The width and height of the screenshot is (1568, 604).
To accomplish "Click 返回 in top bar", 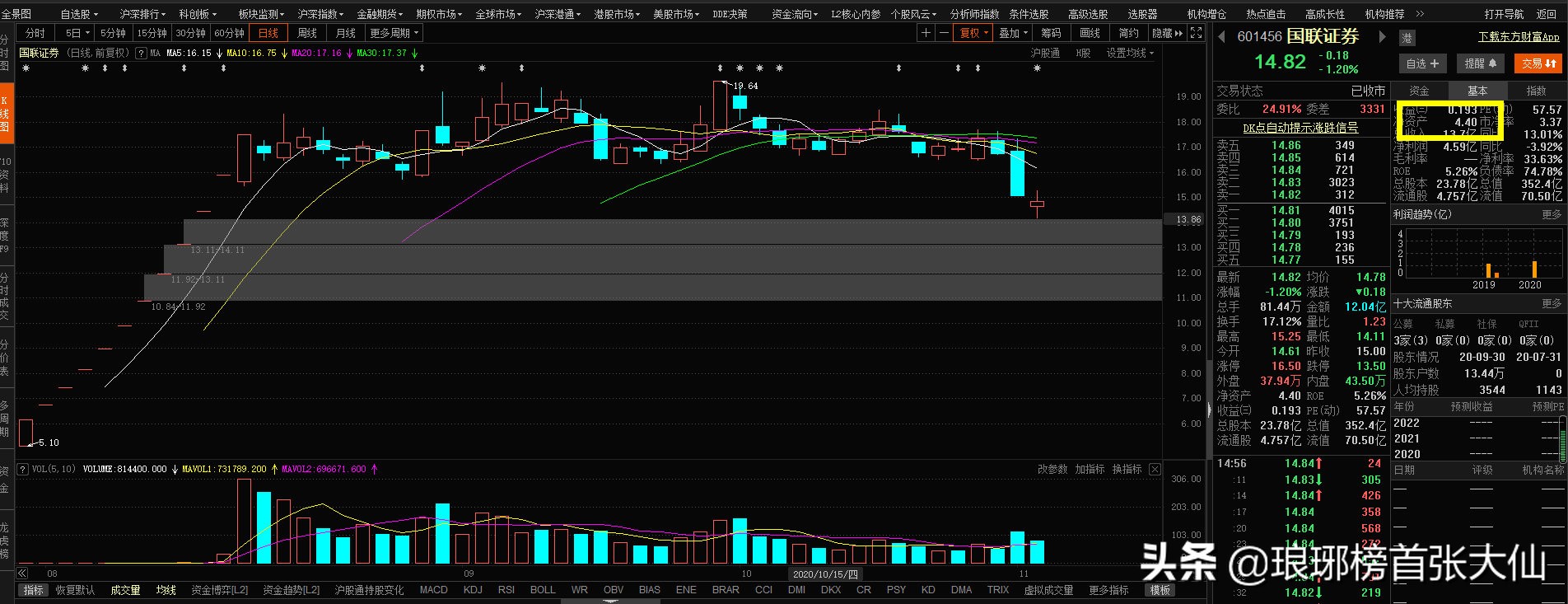I will [x=1546, y=14].
